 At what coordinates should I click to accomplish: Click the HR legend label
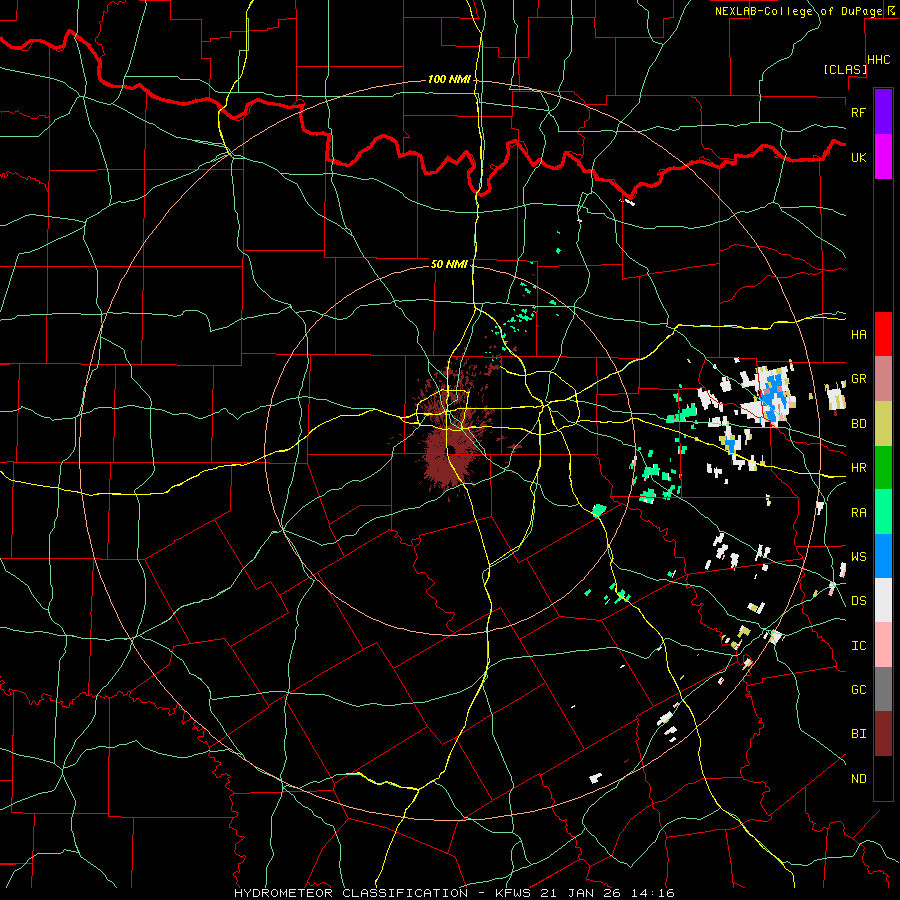click(x=859, y=468)
